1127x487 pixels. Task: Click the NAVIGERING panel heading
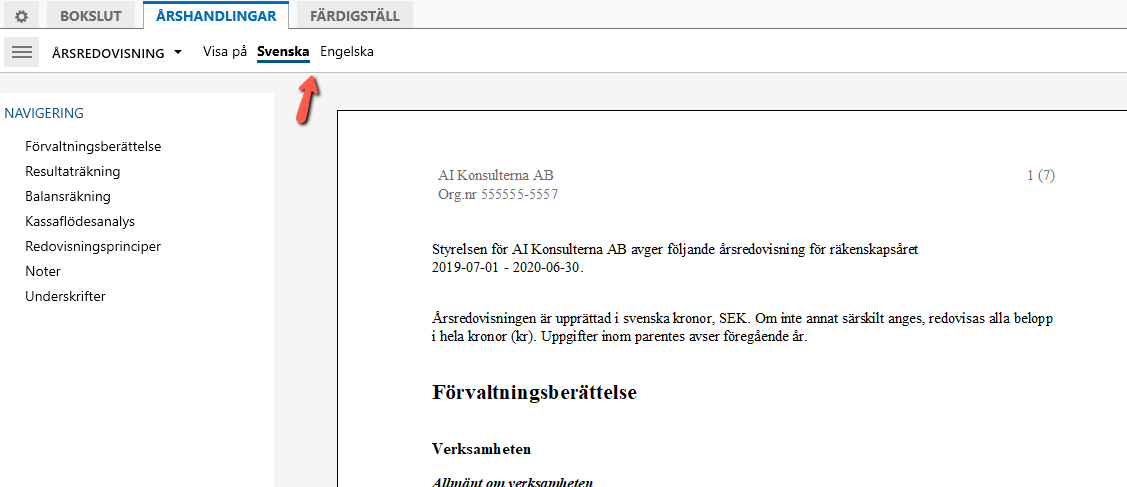44,113
